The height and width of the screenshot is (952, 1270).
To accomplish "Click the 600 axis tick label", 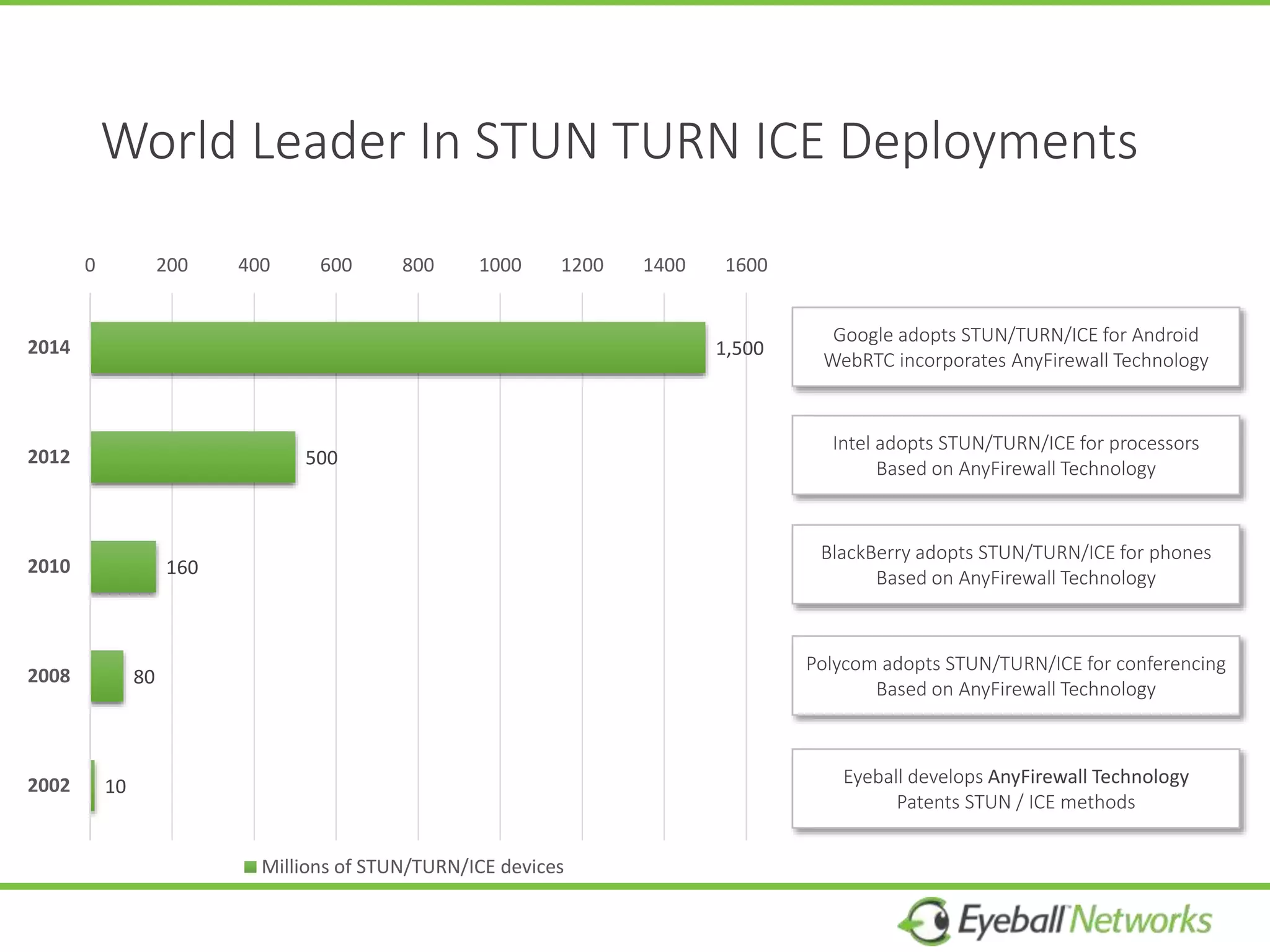I will (336, 265).
